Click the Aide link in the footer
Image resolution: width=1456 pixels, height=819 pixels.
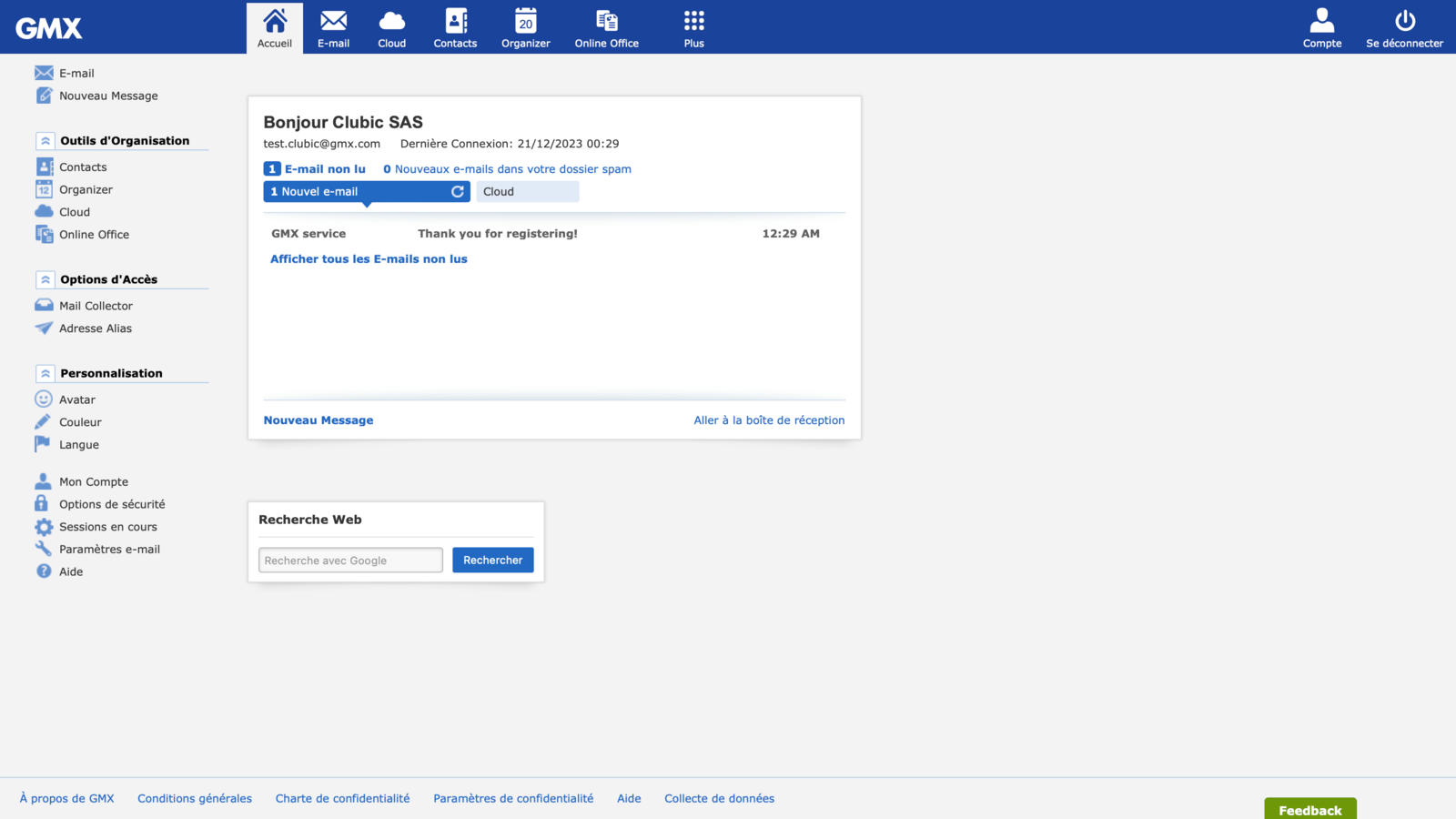[629, 798]
